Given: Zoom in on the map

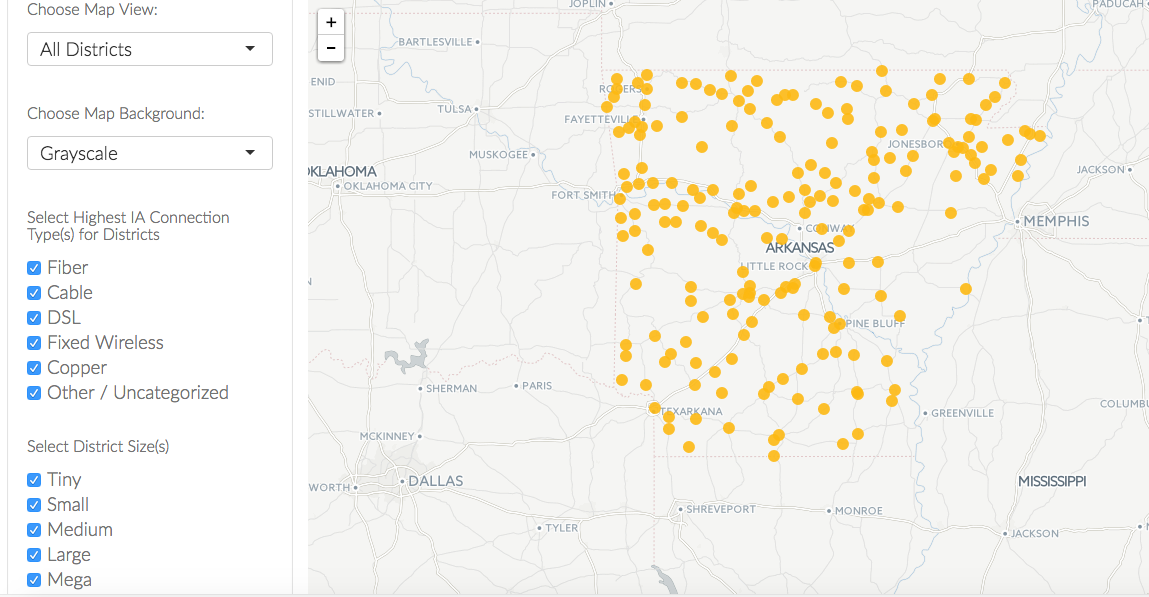Looking at the screenshot, I should point(331,22).
